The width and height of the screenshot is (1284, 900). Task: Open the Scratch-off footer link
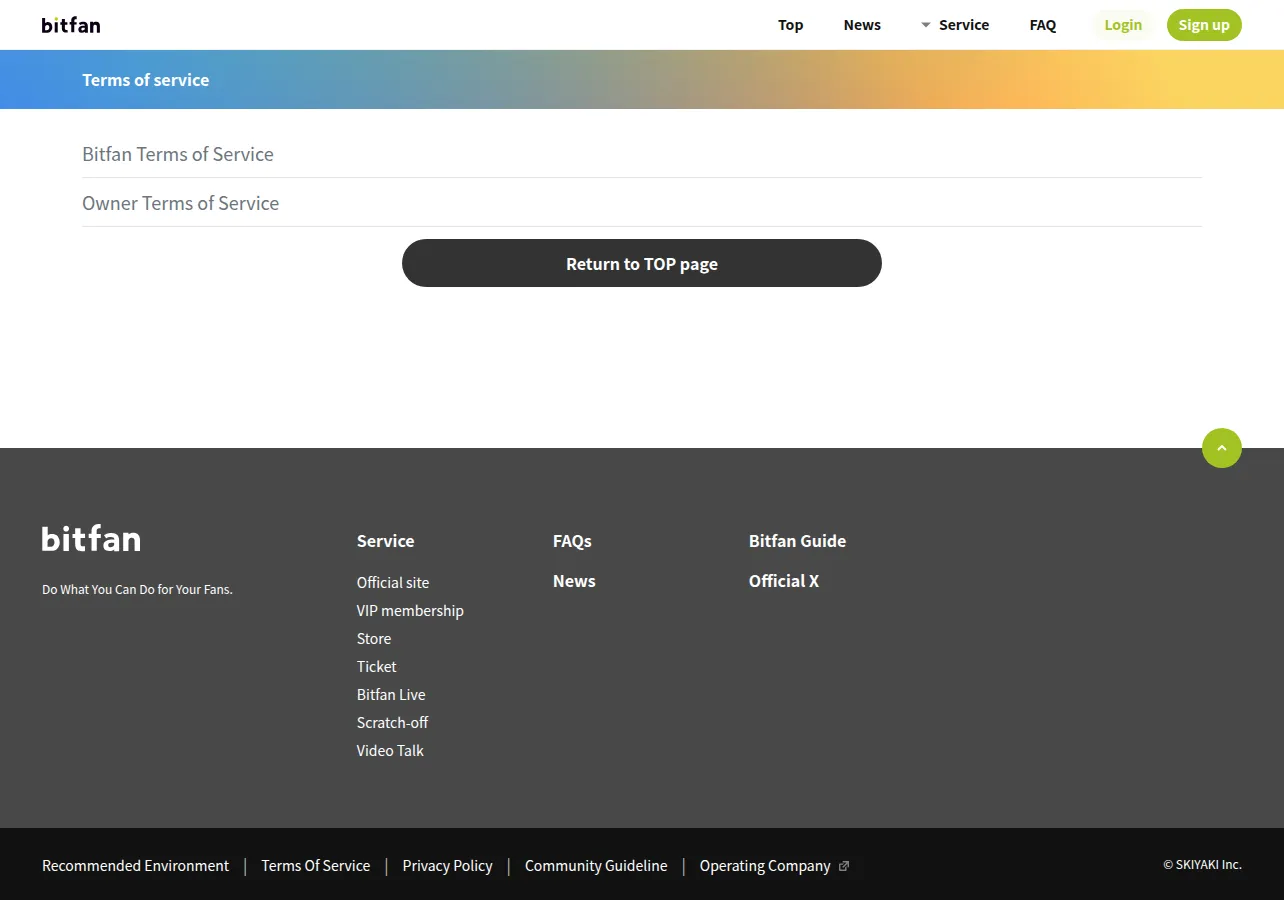(x=392, y=722)
